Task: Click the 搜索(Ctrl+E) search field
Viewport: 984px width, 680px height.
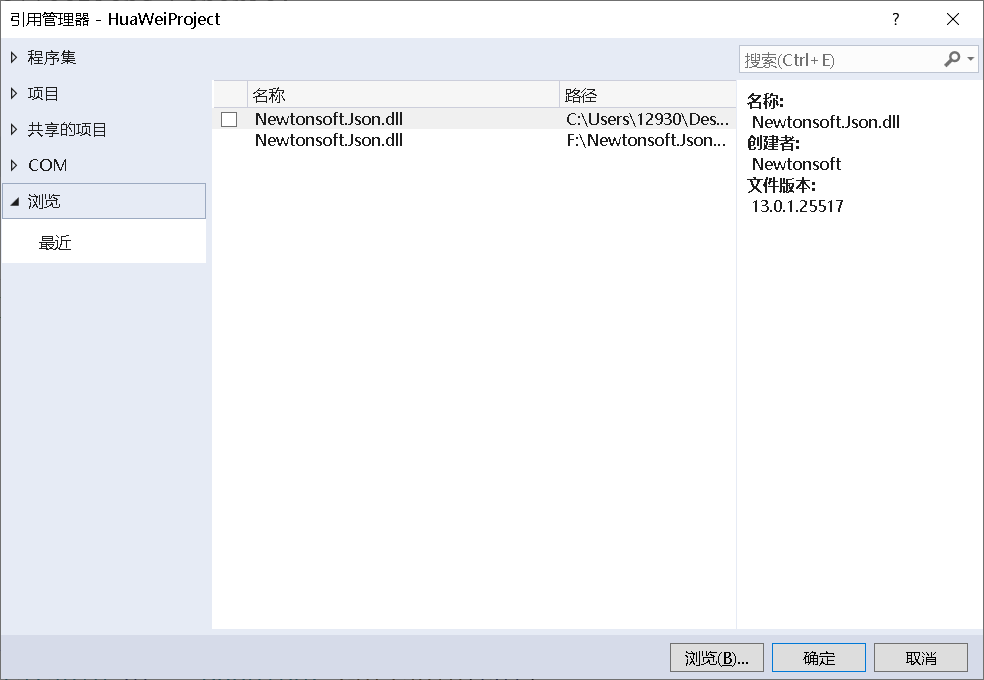Action: [x=840, y=59]
